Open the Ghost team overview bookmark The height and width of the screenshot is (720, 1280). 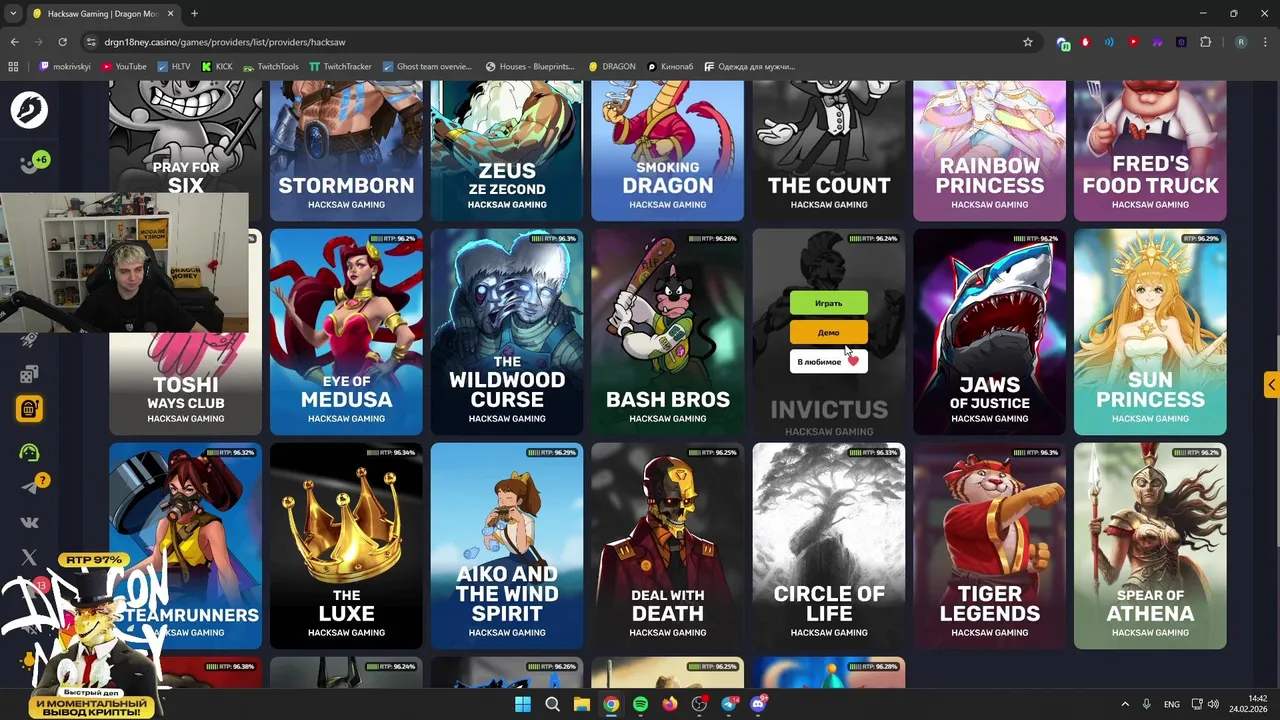pos(427,66)
